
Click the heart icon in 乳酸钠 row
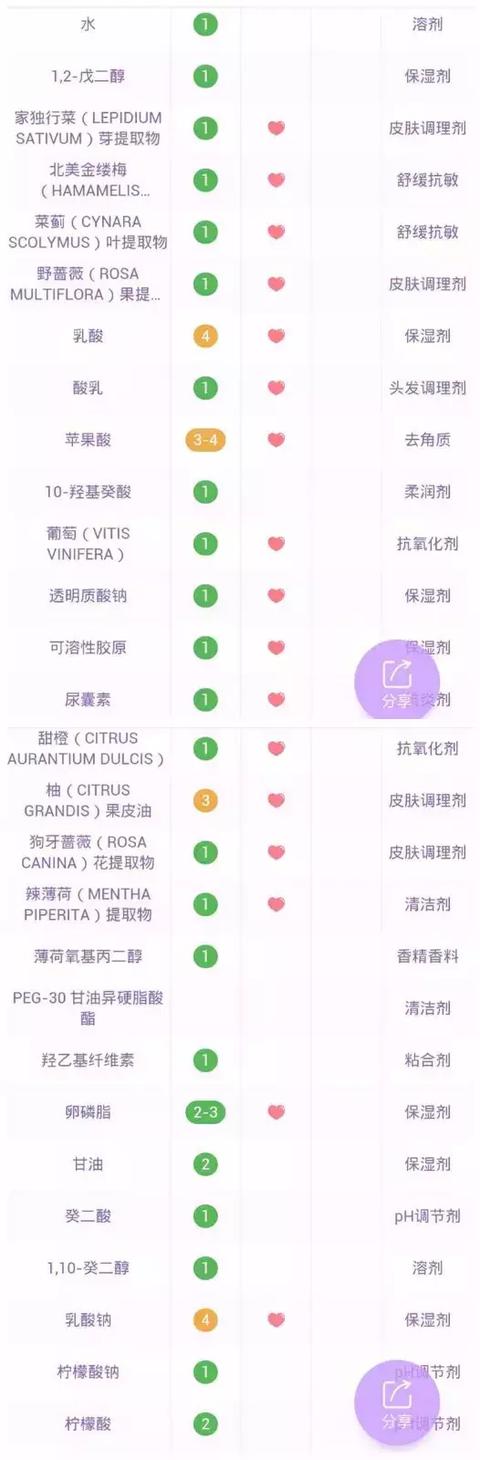pyautogui.click(x=276, y=1320)
